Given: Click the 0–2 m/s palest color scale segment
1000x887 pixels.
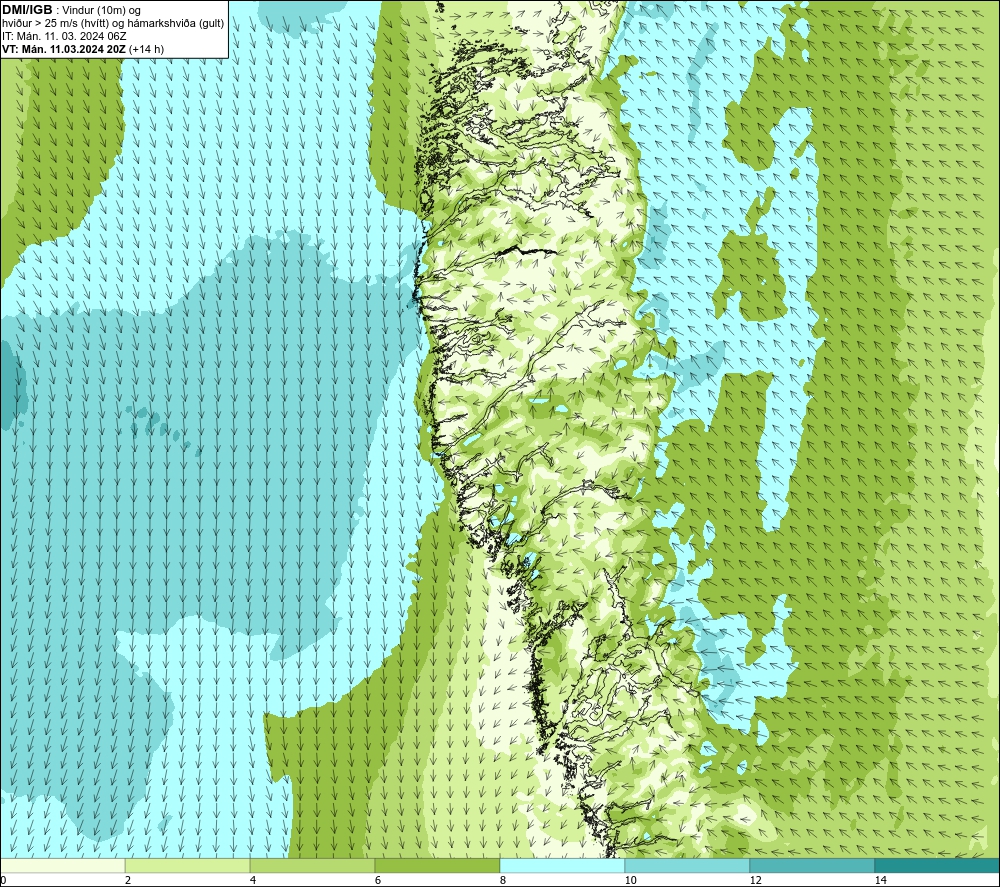Looking at the screenshot, I should pos(62,865).
